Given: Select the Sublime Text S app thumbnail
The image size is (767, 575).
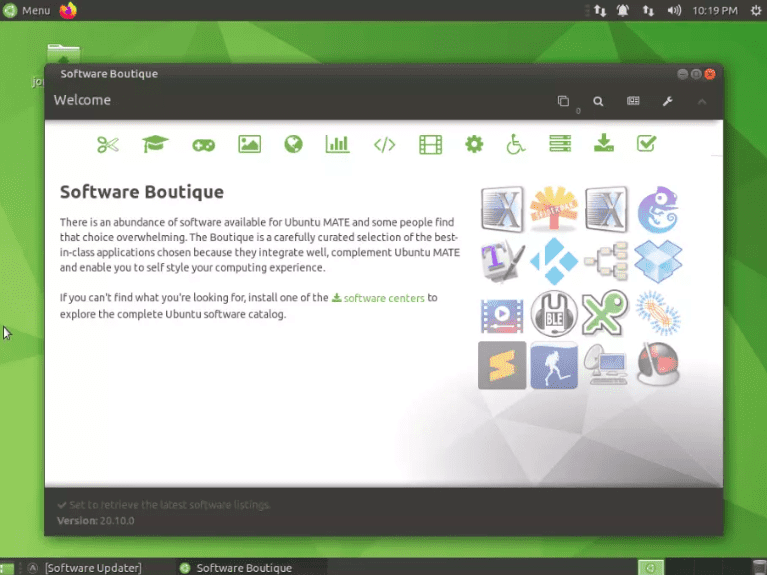Looking at the screenshot, I should (502, 366).
